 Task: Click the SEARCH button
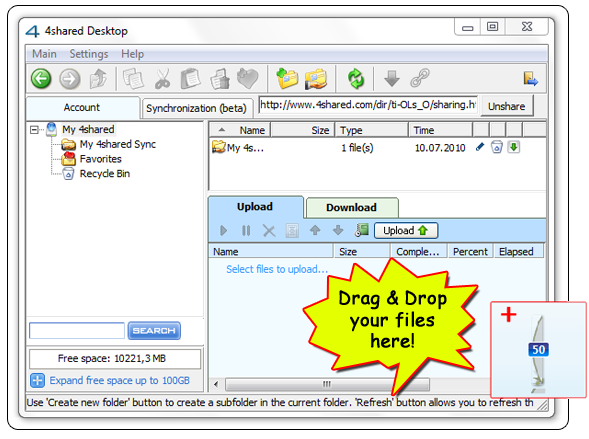154,331
